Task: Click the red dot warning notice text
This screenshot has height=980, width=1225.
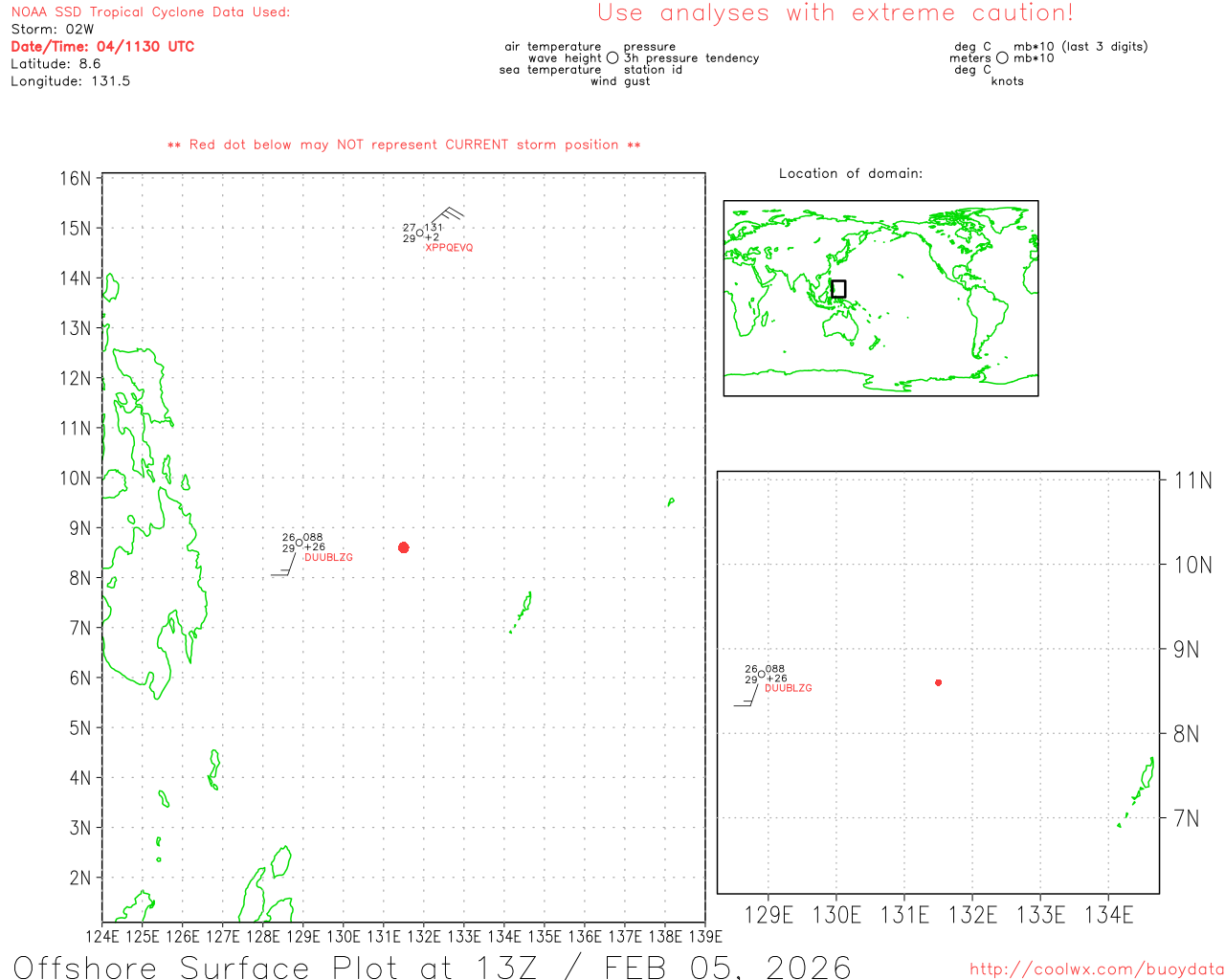Action: click(x=404, y=145)
